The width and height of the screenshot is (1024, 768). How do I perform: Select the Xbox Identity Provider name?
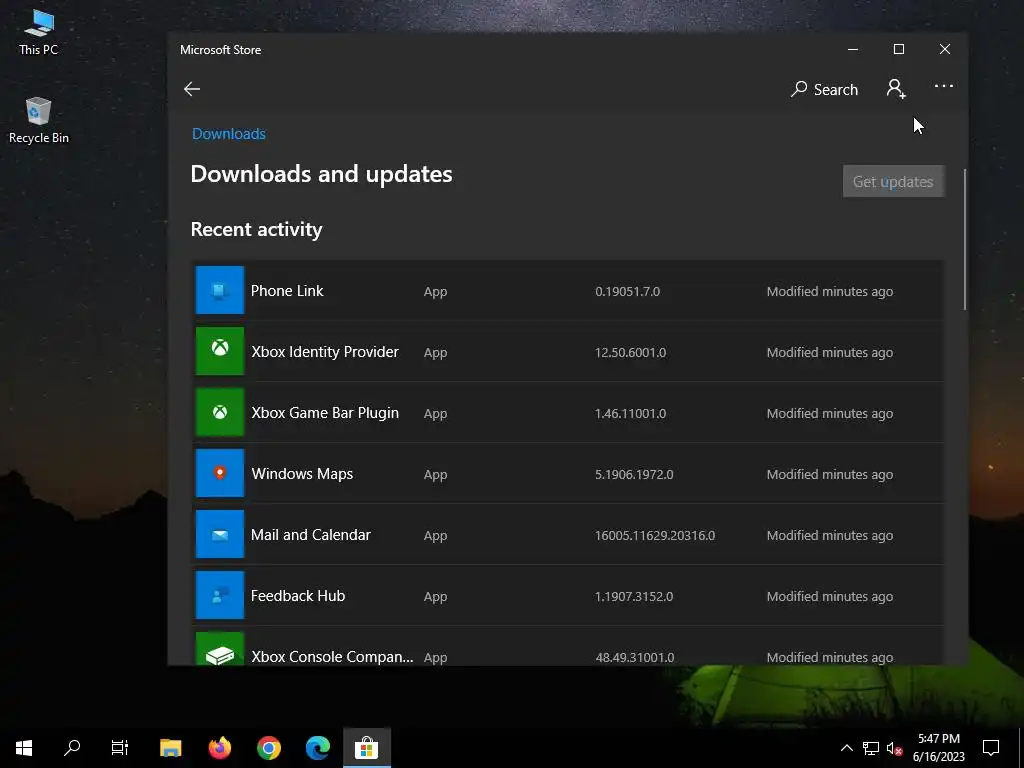tap(325, 352)
